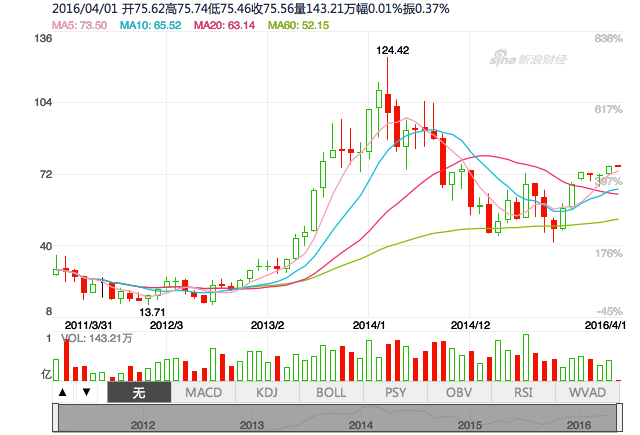The width and height of the screenshot is (640, 435).
Task: Click the 2013/2 date axis label
Action: pyautogui.click(x=267, y=325)
